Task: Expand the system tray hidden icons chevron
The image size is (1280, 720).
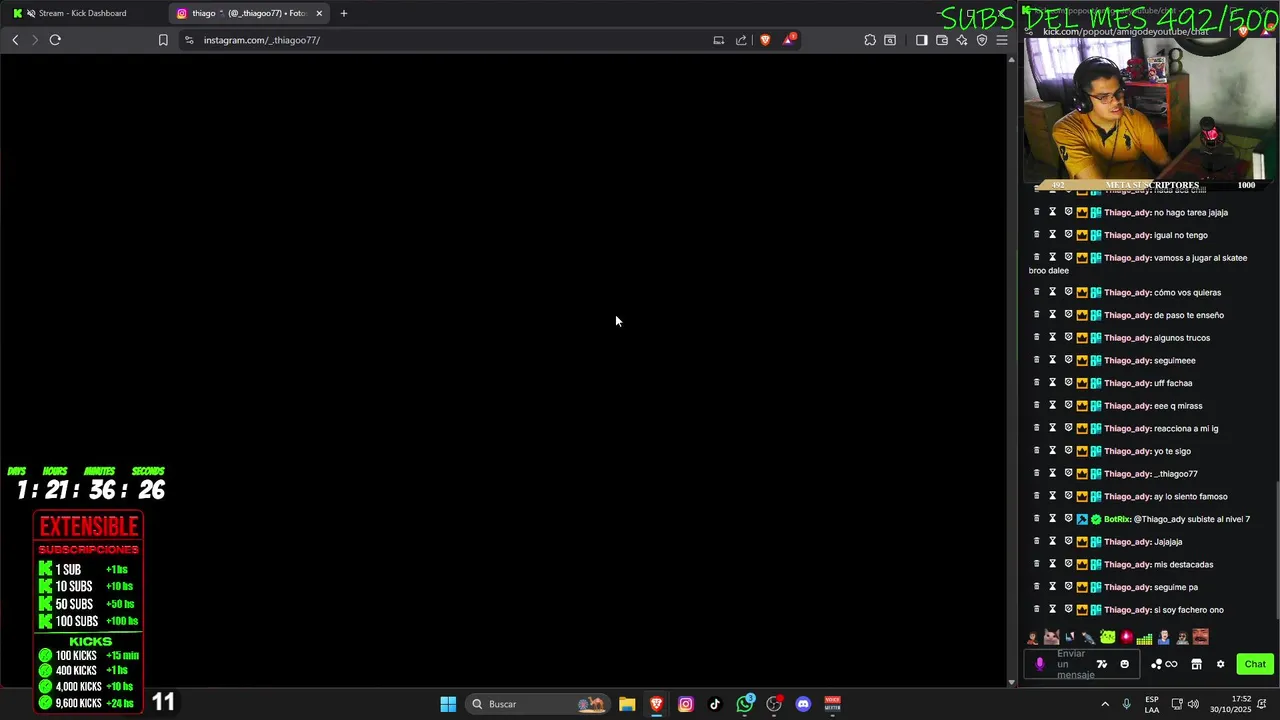Action: coord(1105,704)
